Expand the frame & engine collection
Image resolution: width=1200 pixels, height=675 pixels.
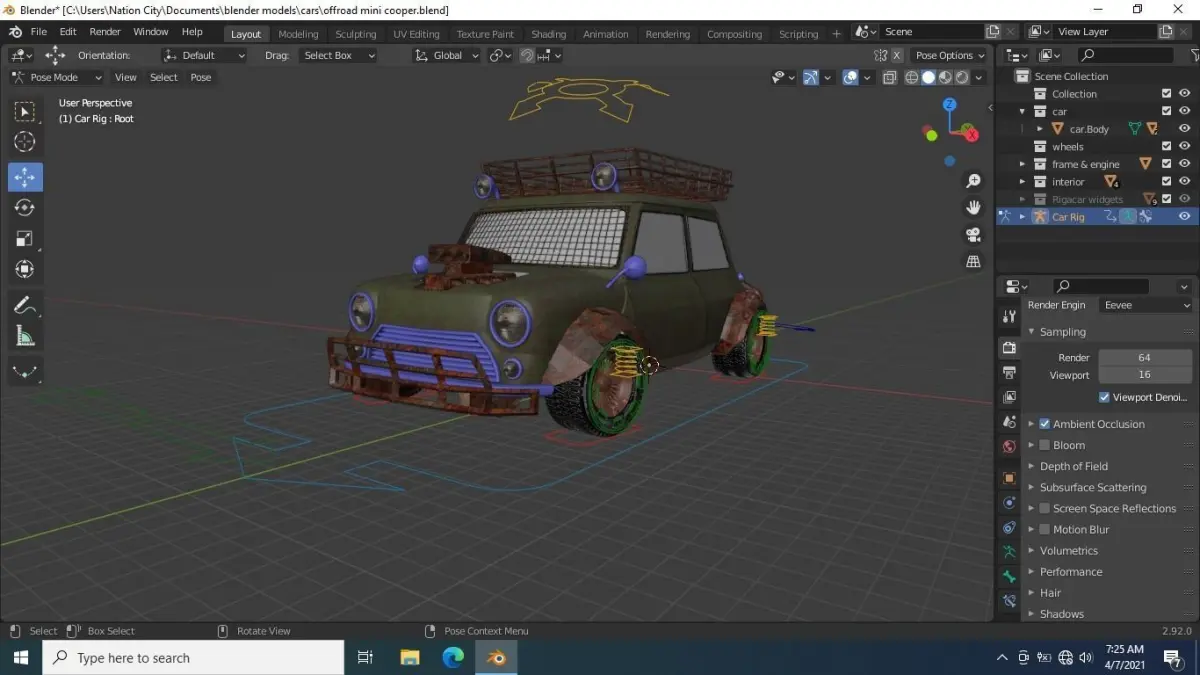[x=1022, y=164]
